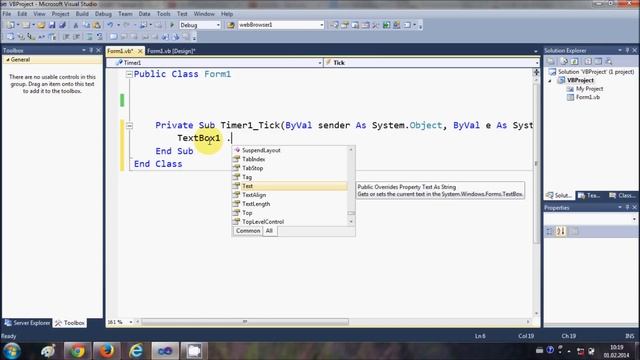Select TextAlign in the IntelliSense list
This screenshot has width=640, height=360.
(x=290, y=195)
